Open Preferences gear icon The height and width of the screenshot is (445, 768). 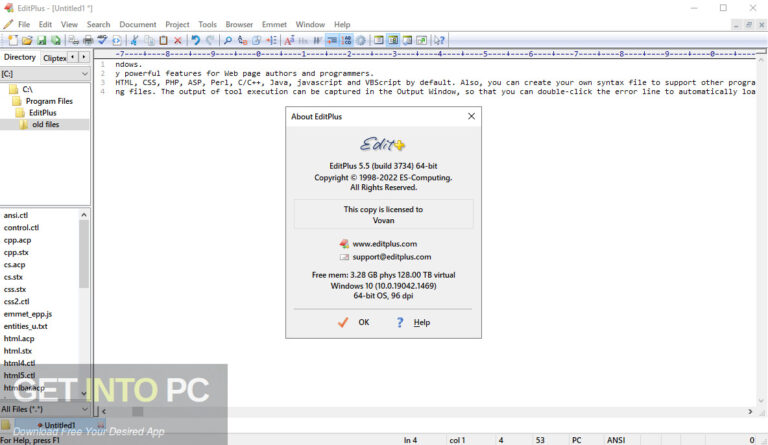coord(361,40)
